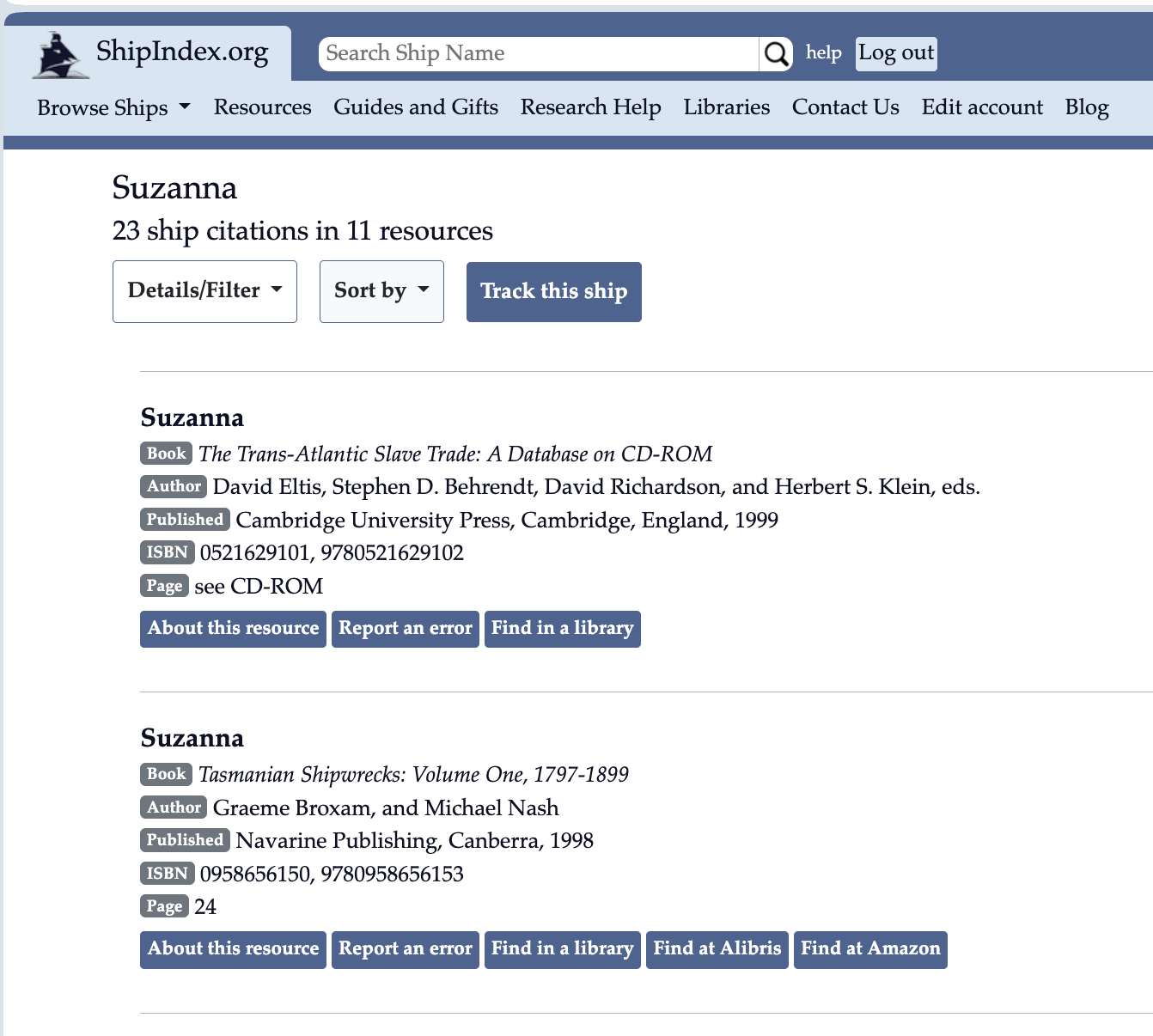Click the help link

pyautogui.click(x=823, y=53)
